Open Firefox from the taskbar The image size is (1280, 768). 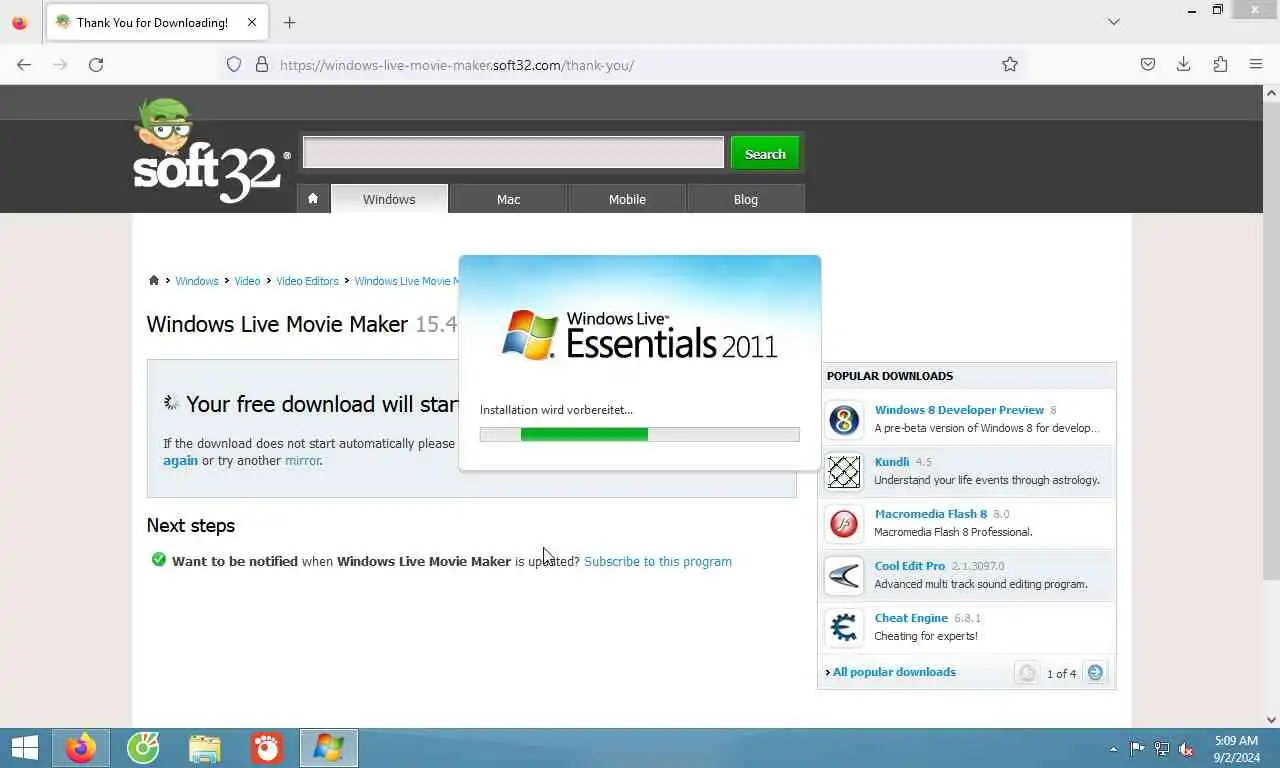tap(81, 748)
